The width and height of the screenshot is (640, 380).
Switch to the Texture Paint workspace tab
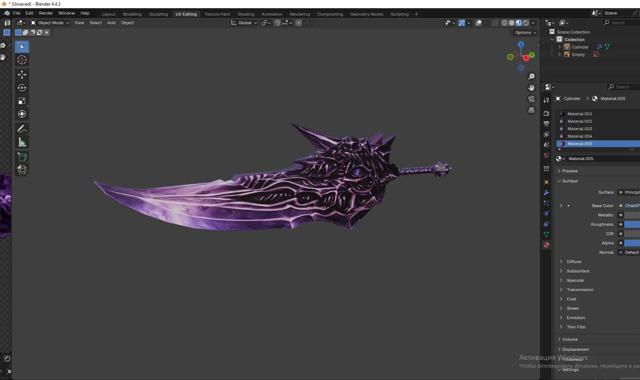pos(217,14)
